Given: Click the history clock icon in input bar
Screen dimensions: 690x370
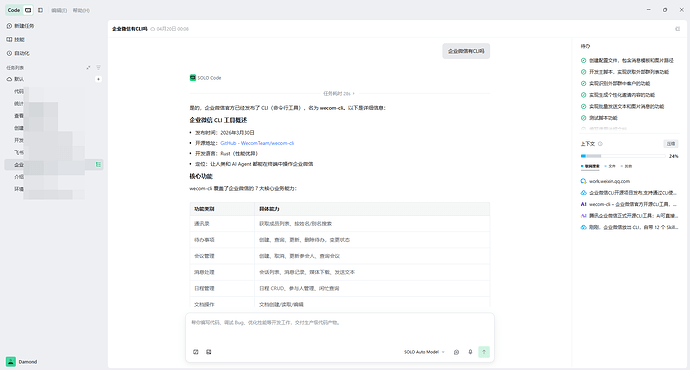Looking at the screenshot, I should pyautogui.click(x=456, y=352).
